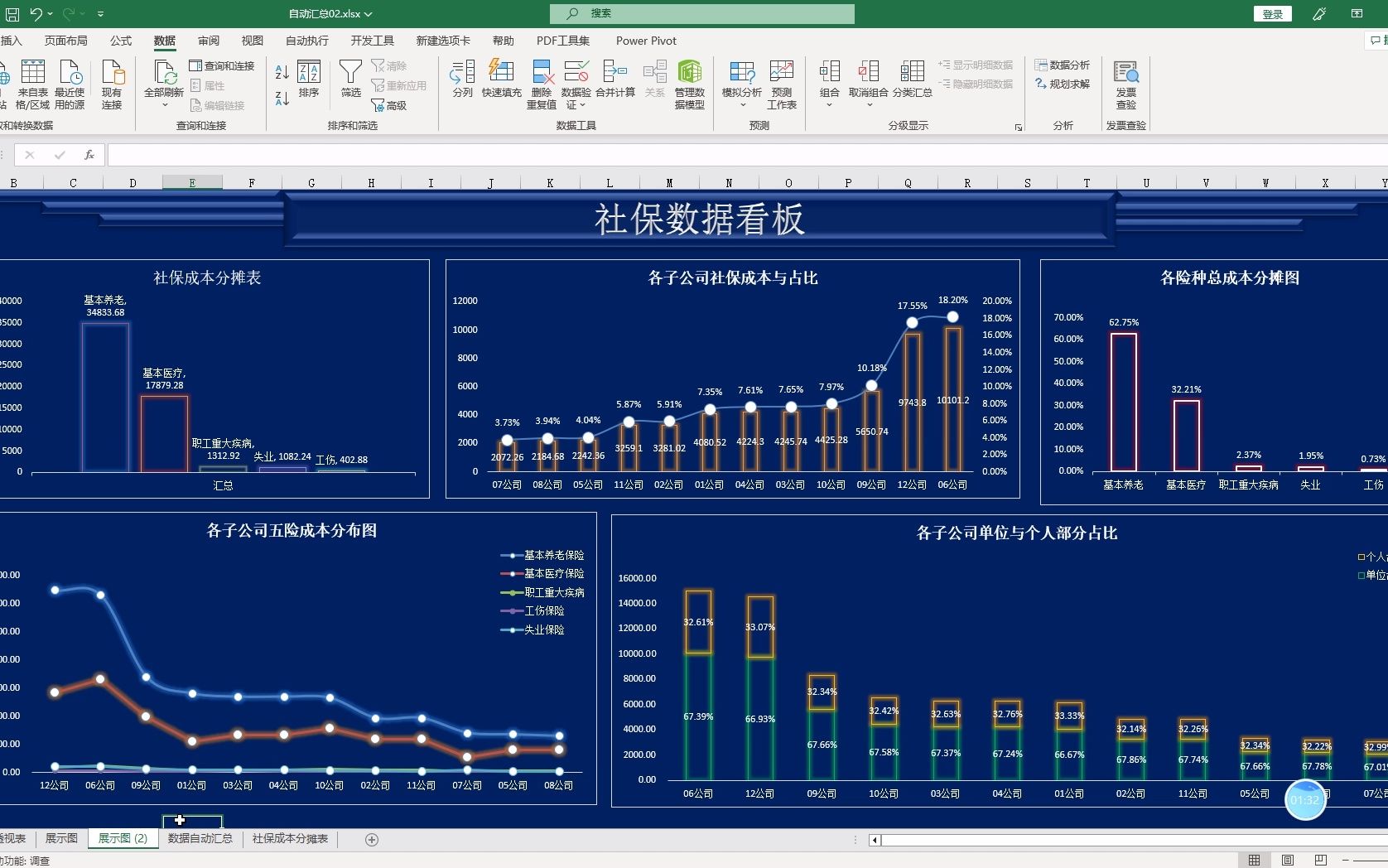
Task: Click the 社保数据看板 dashboard title
Action: 699,219
